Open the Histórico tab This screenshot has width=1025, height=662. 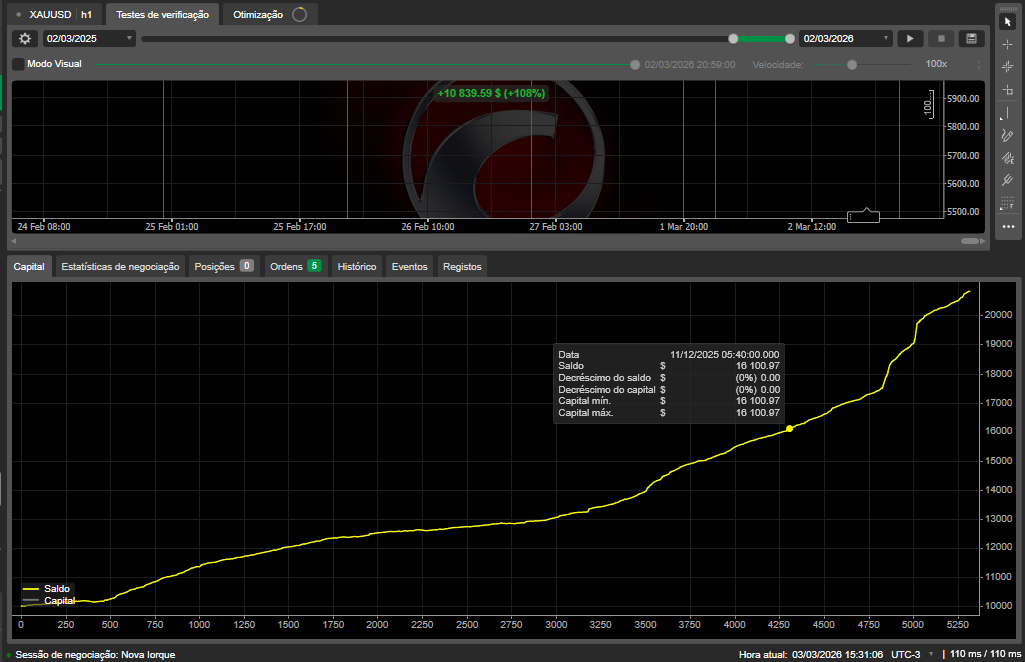point(357,267)
